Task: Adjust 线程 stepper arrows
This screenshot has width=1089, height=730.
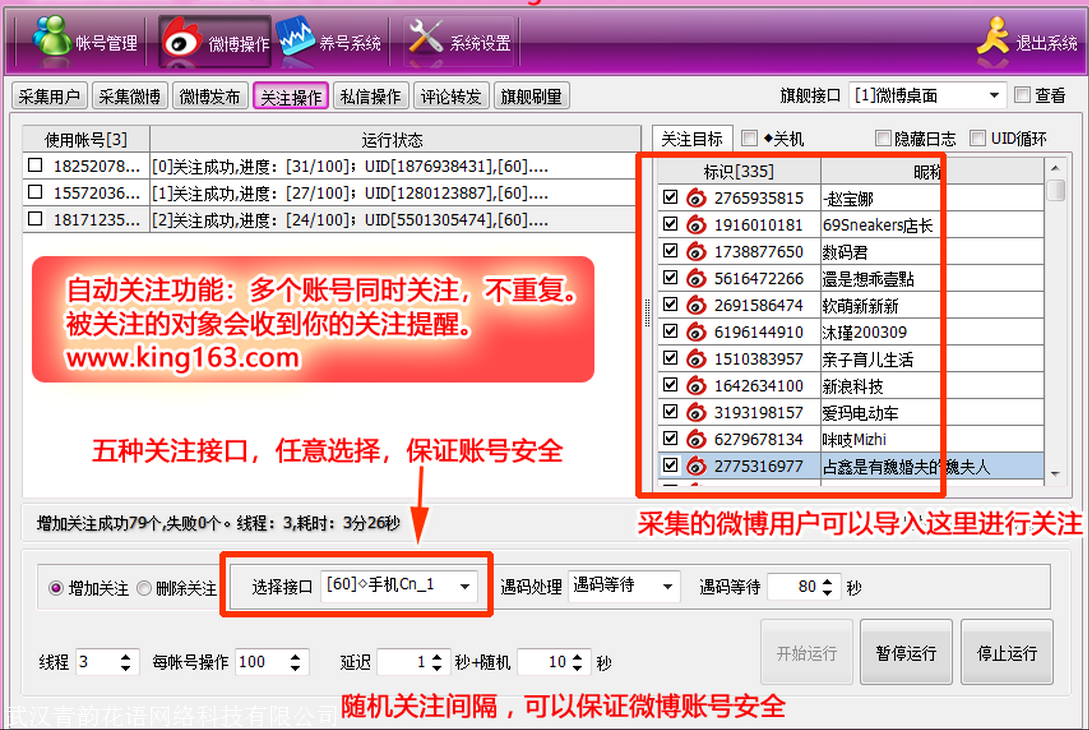Action: click(126, 663)
